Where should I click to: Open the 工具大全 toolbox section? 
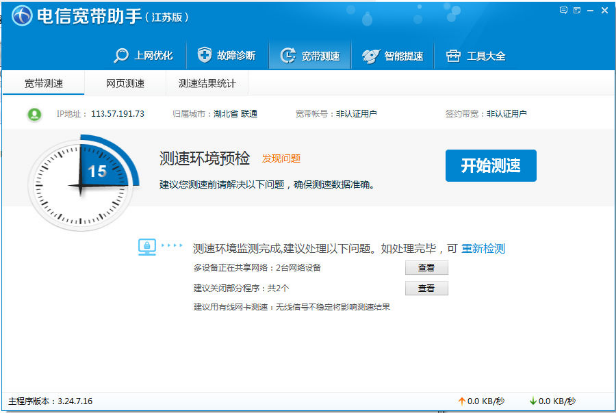click(x=476, y=56)
